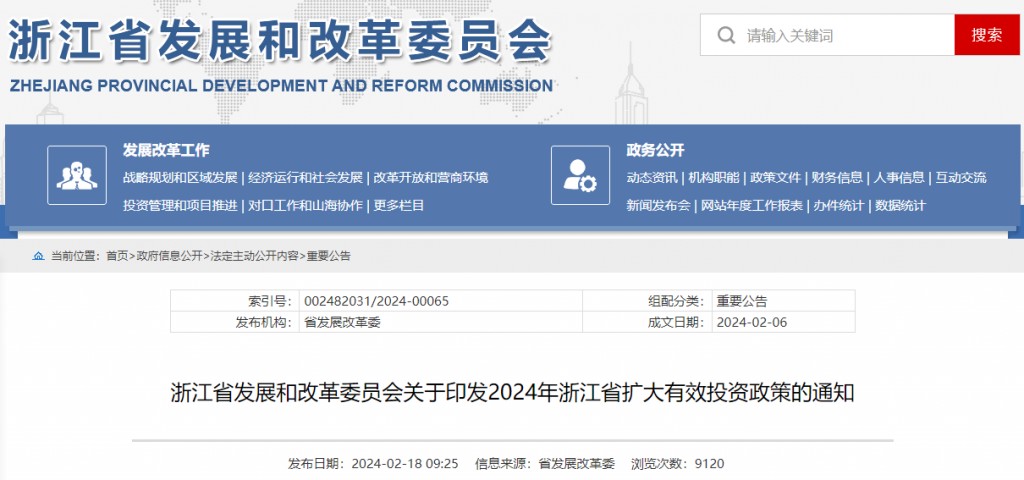The image size is (1024, 480).
Task: Focus the 请输入关键词 search field
Action: 827,35
